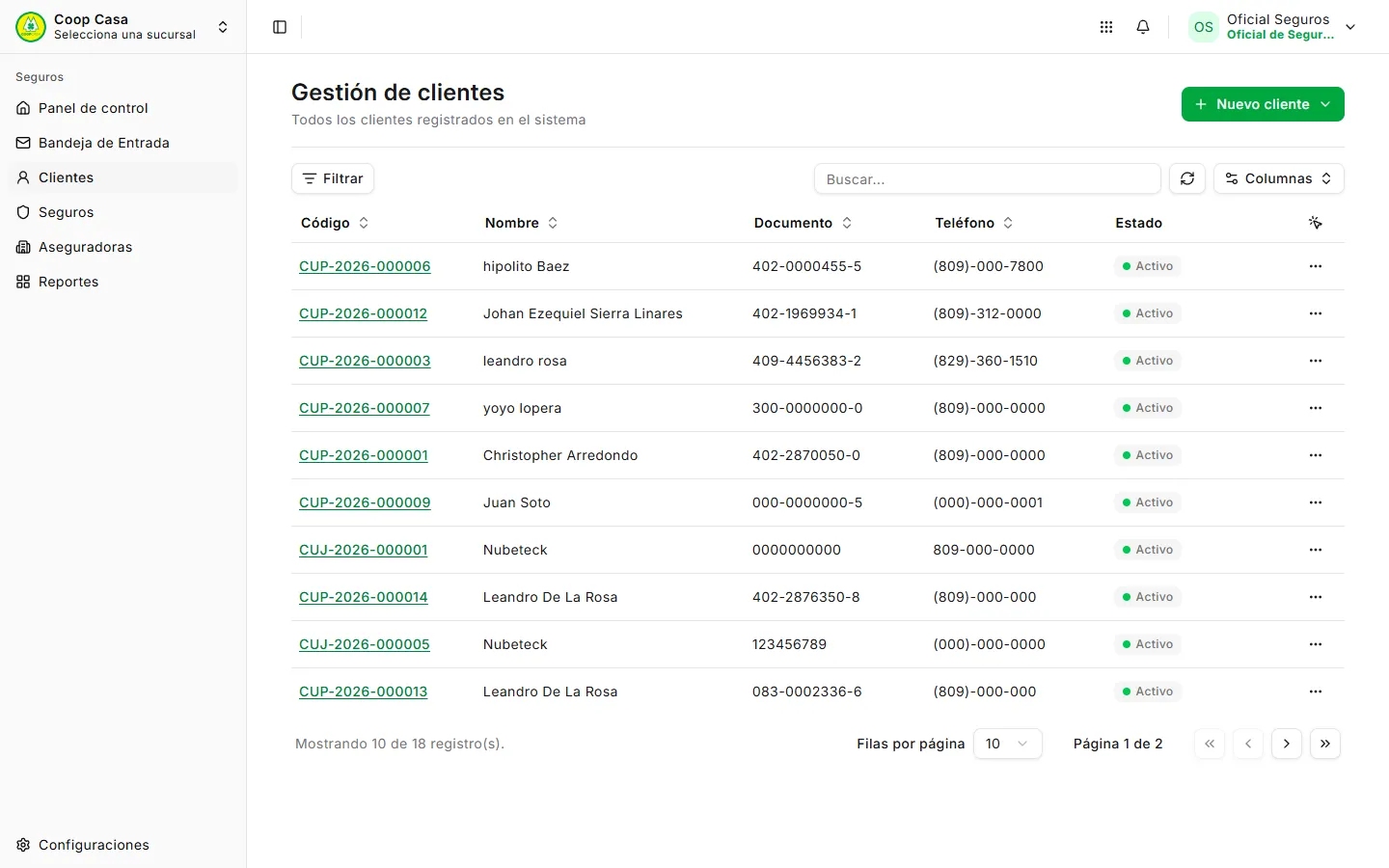
Task: Open row actions for CUJ-2026-000005 Nubeteck
Action: pyautogui.click(x=1316, y=644)
